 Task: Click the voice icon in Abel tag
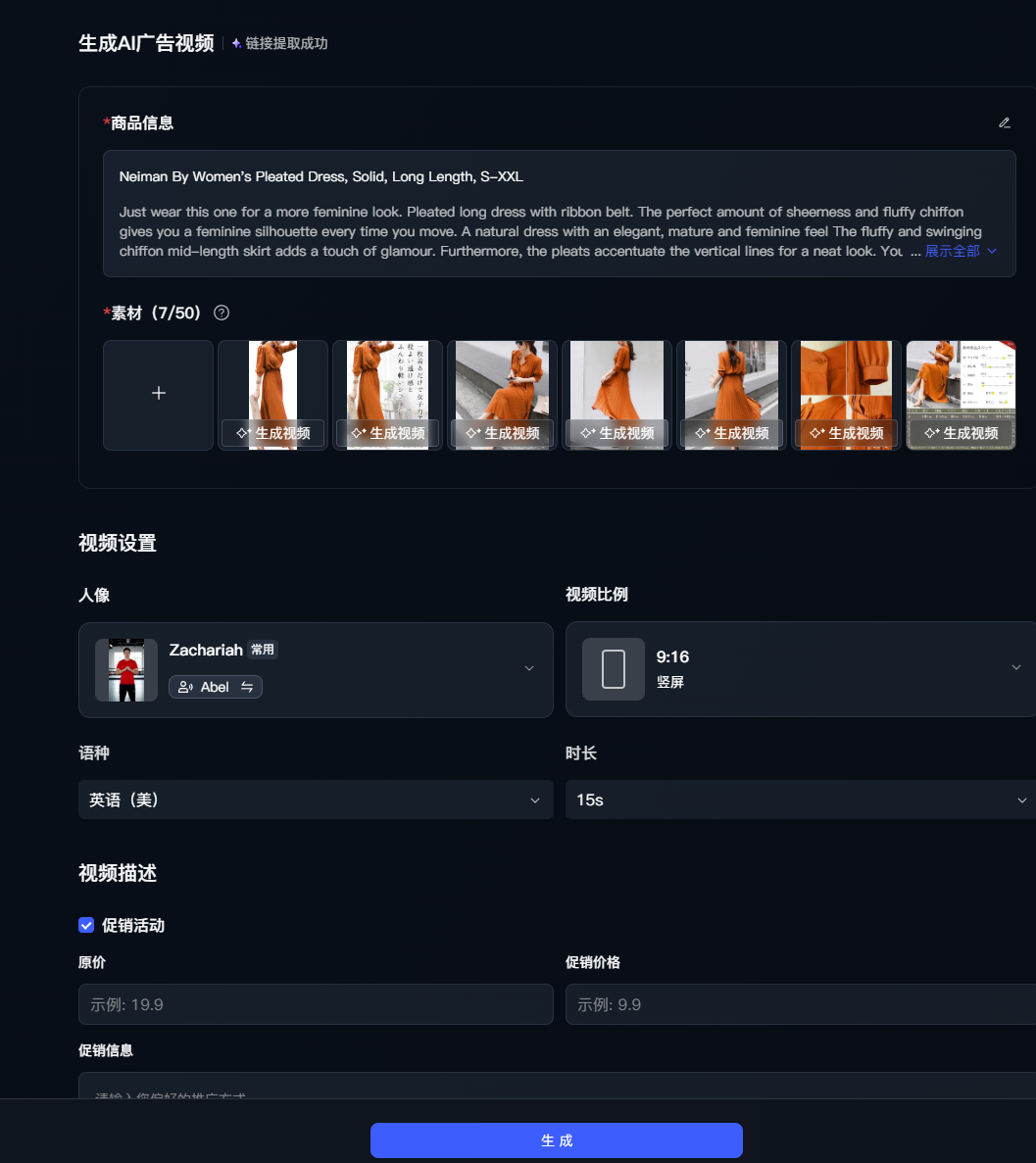(x=185, y=687)
